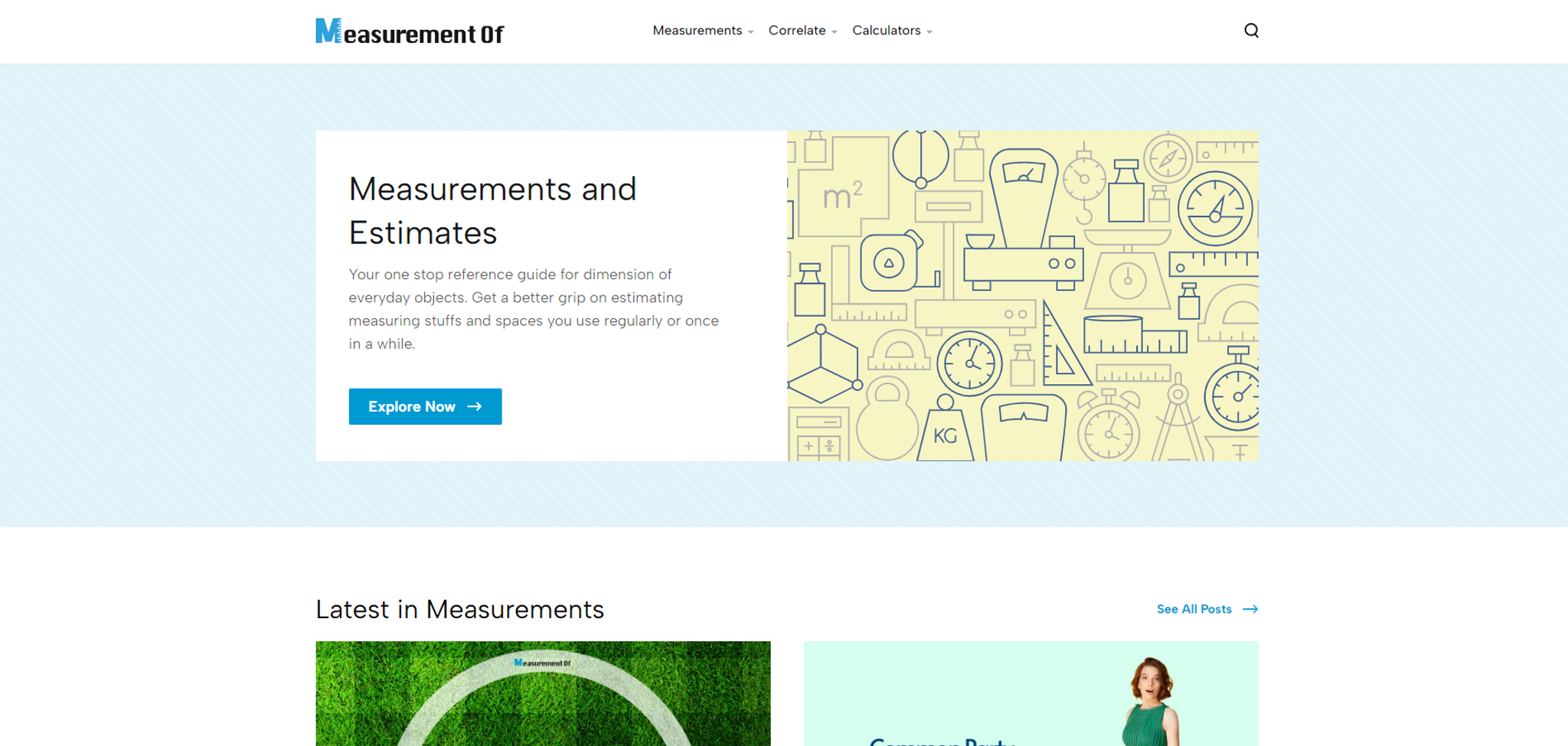Image resolution: width=1568 pixels, height=746 pixels.
Task: Open the Calculators nav menu item
Action: [x=886, y=31]
